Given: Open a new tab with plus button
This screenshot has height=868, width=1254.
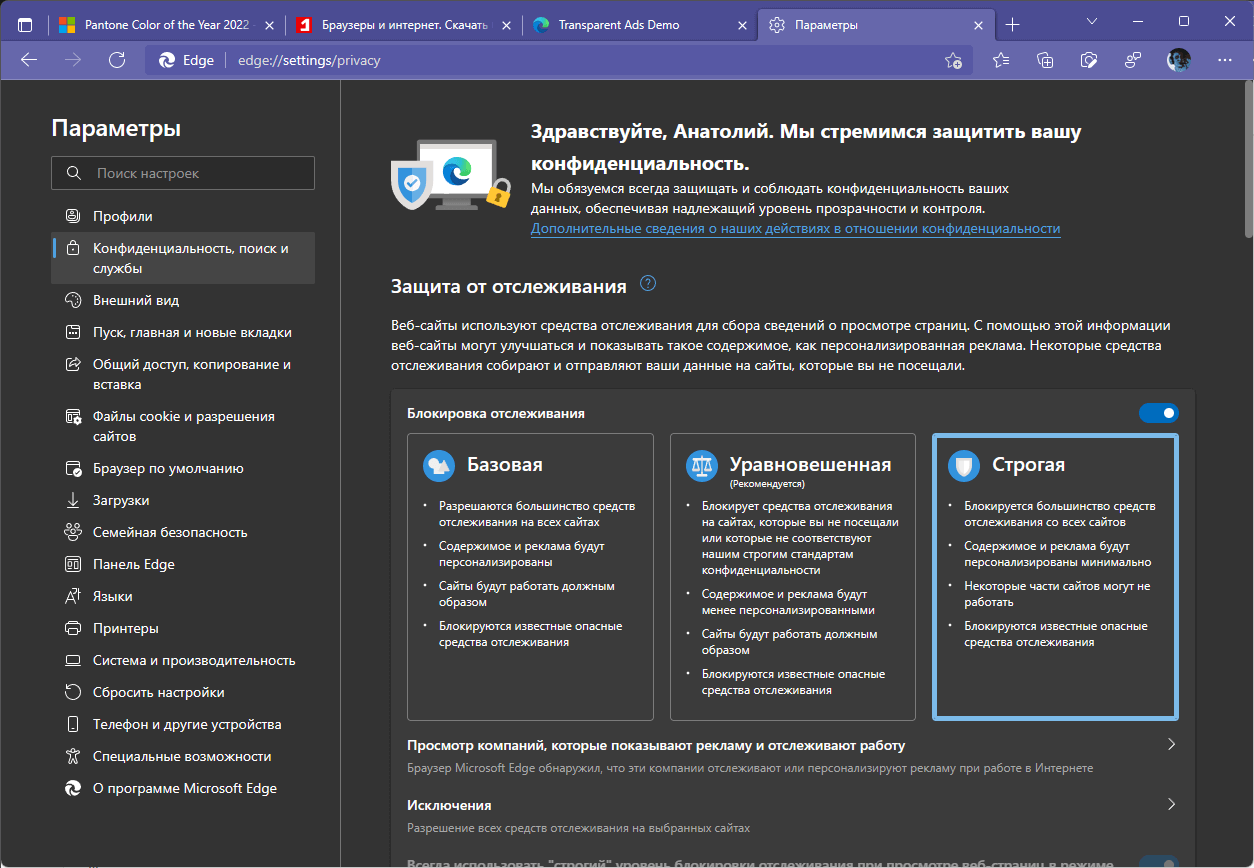Looking at the screenshot, I should click(x=1012, y=24).
